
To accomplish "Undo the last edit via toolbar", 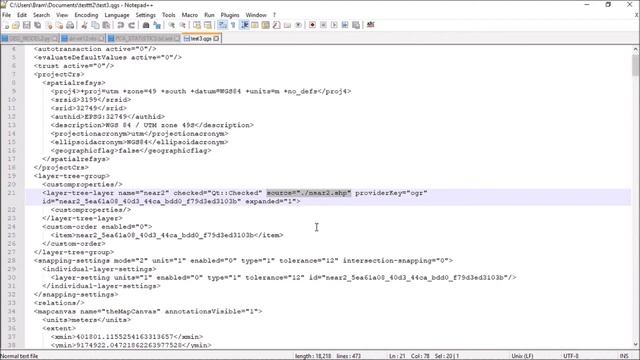I will (120, 25).
